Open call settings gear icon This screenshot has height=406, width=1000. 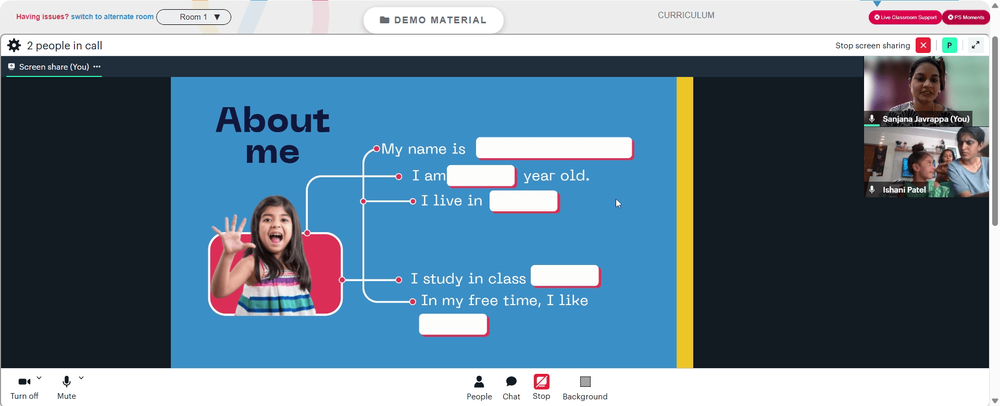point(14,45)
